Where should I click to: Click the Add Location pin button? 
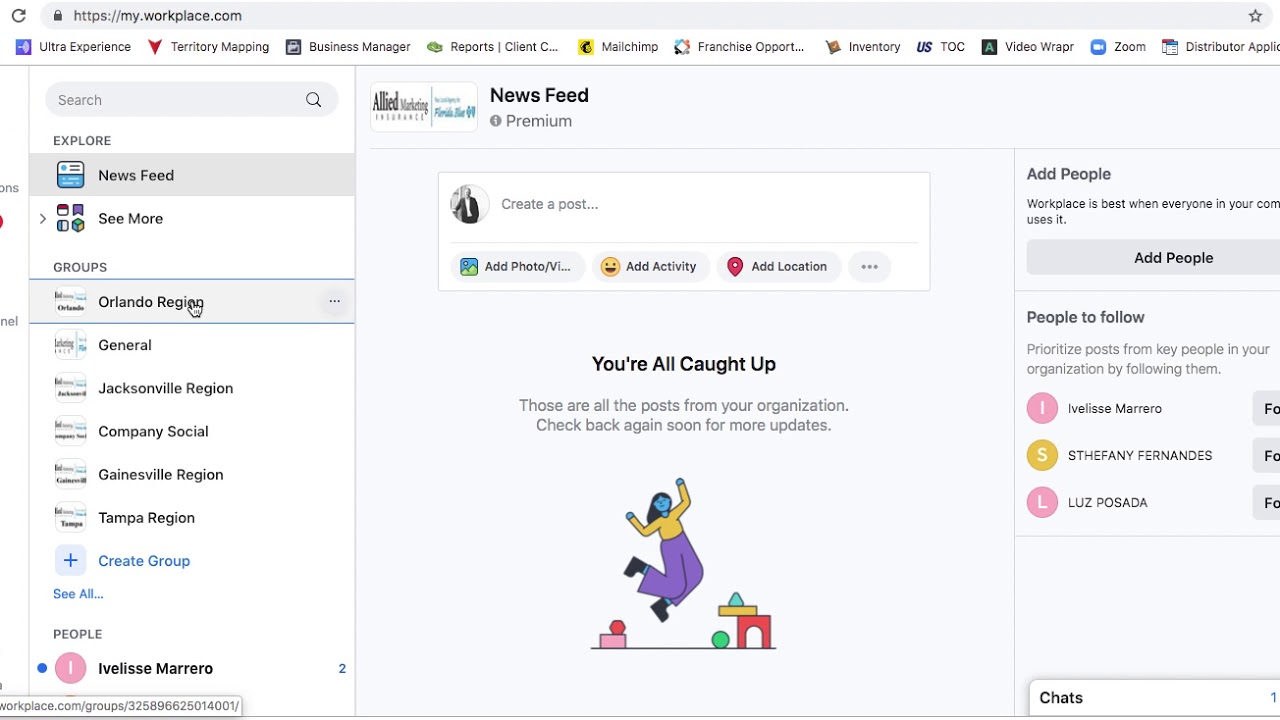(x=778, y=267)
